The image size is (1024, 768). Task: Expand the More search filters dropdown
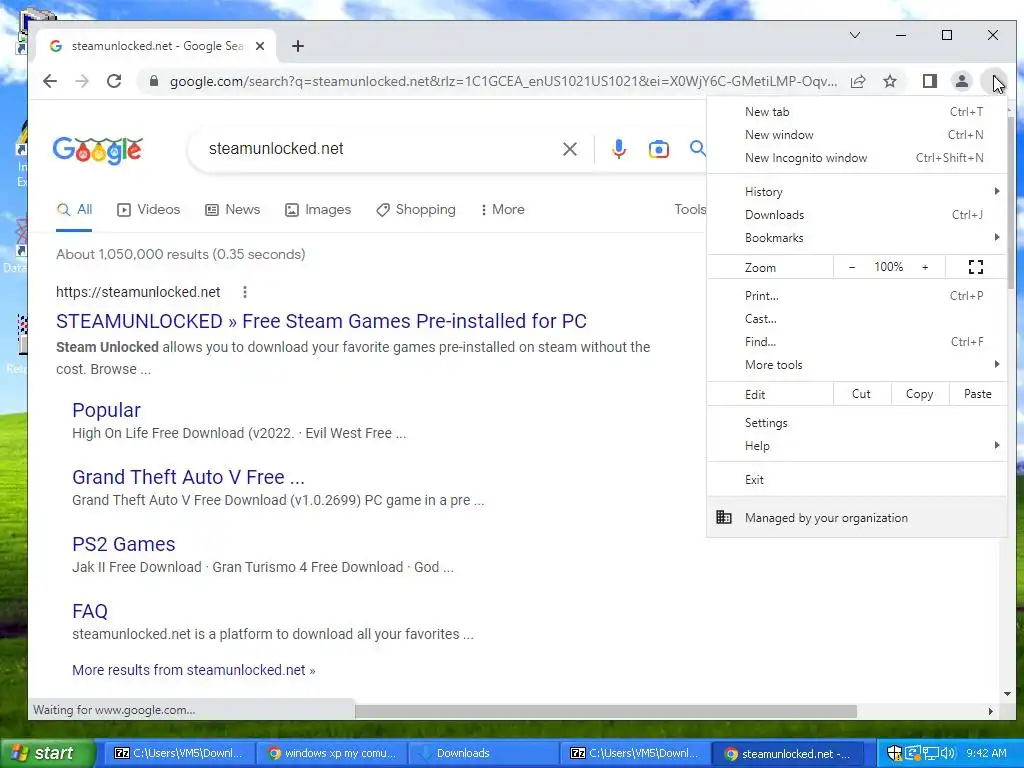coord(502,210)
